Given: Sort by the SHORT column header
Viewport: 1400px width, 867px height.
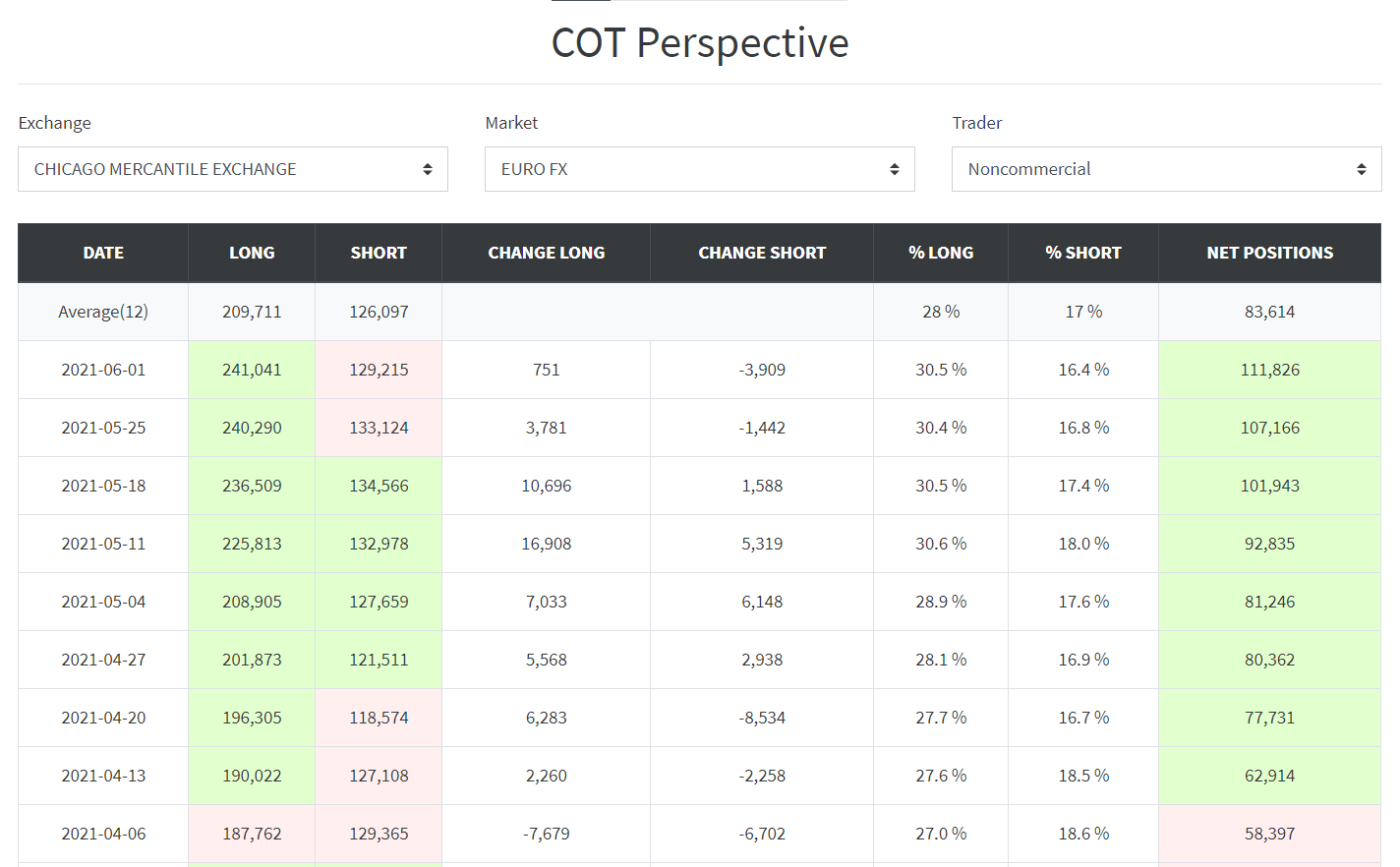Looking at the screenshot, I should pyautogui.click(x=379, y=253).
